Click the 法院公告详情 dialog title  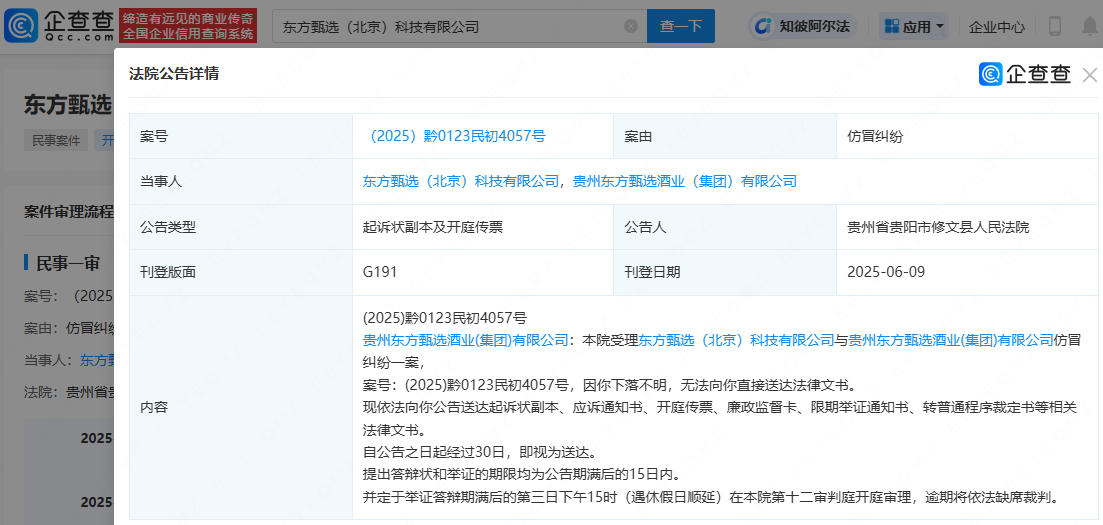click(x=174, y=73)
